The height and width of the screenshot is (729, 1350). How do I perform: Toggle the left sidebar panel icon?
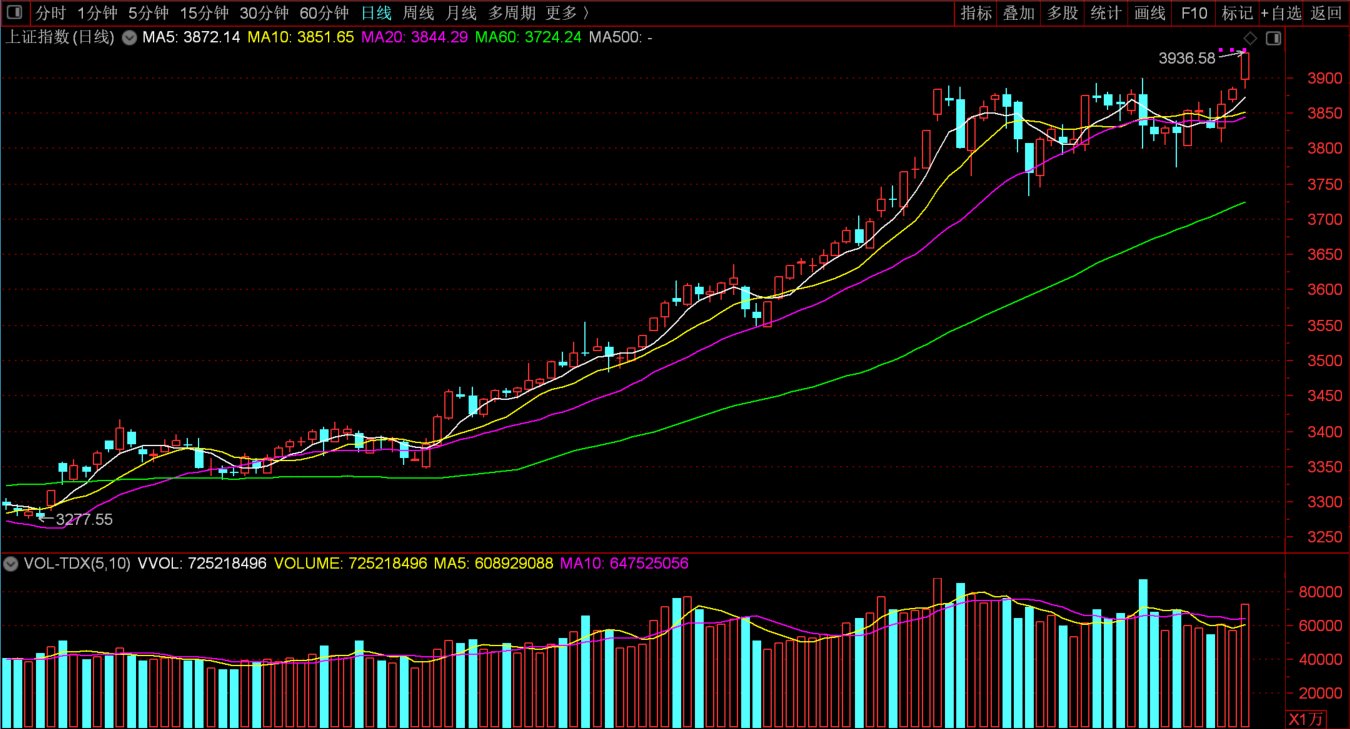(x=14, y=13)
